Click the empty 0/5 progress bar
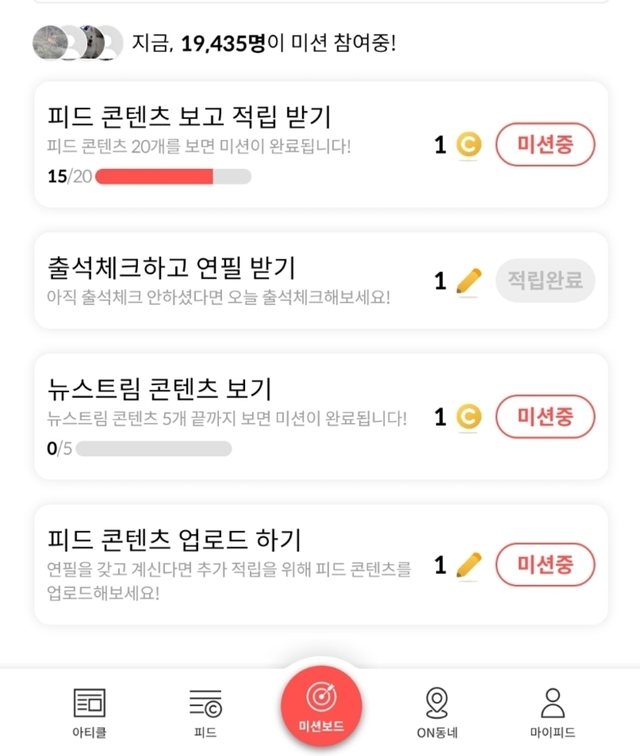The width and height of the screenshot is (640, 756). [154, 448]
